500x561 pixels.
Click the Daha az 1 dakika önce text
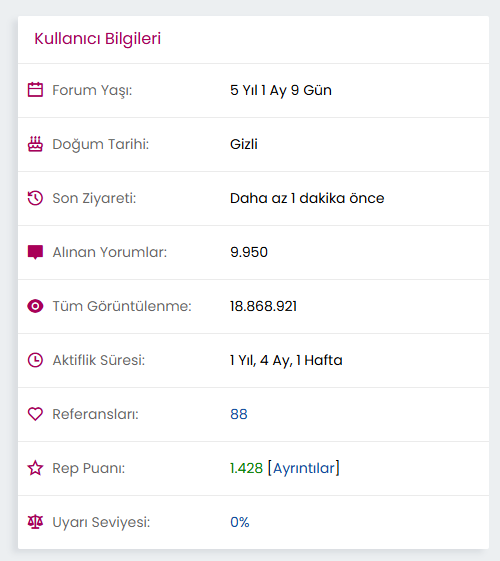click(x=307, y=198)
